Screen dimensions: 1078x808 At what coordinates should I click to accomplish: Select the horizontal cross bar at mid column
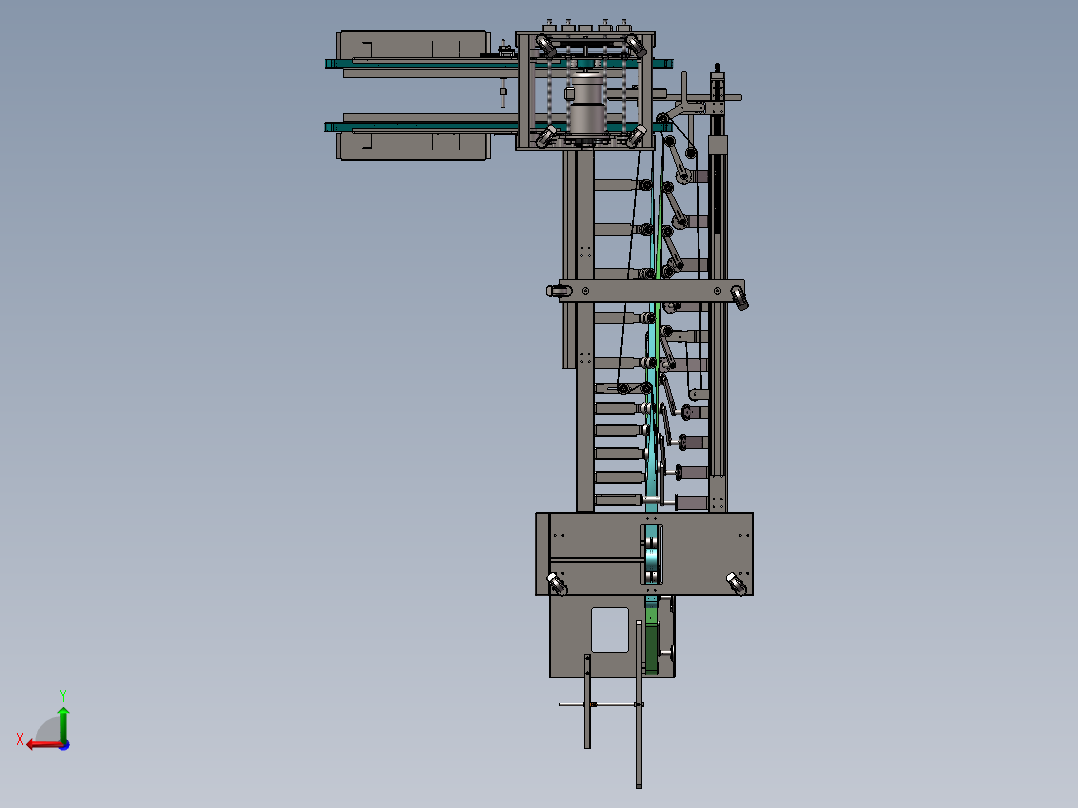click(x=651, y=290)
